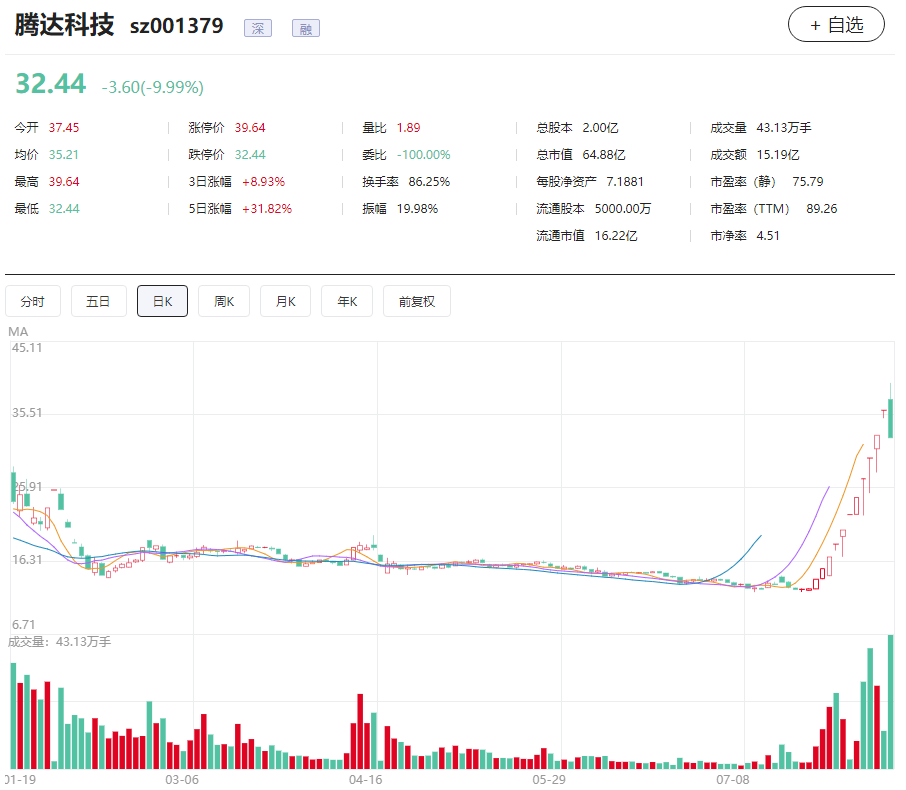Viewport: 906px width, 790px height.
Task: Click the current price 32.44 headline
Action: coord(51,83)
